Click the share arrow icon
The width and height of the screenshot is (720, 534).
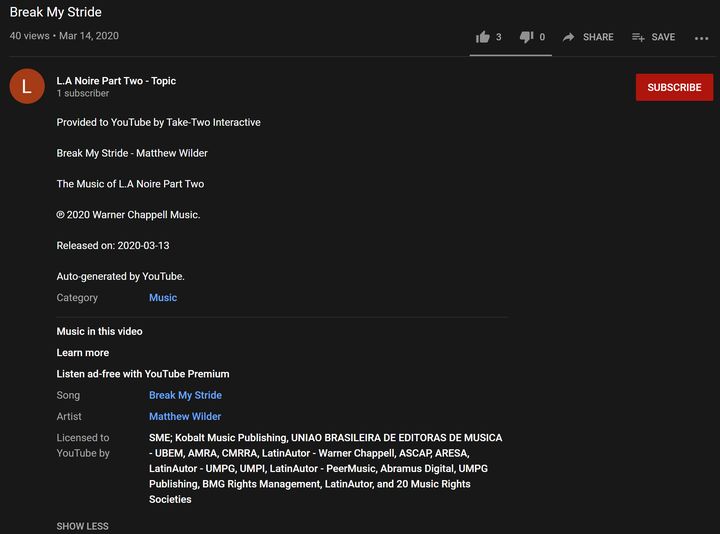pyautogui.click(x=569, y=37)
